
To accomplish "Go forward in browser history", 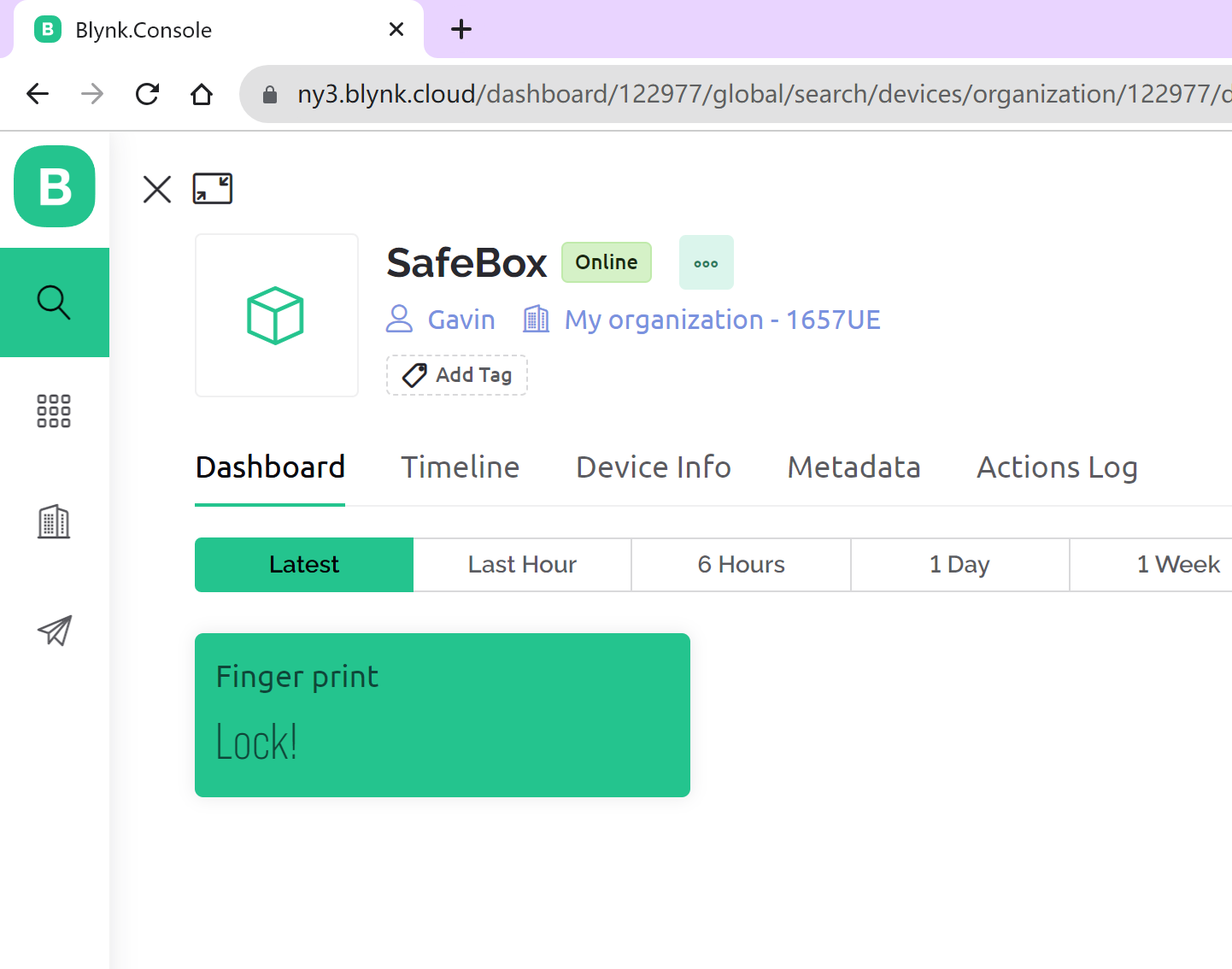I will coord(92,93).
